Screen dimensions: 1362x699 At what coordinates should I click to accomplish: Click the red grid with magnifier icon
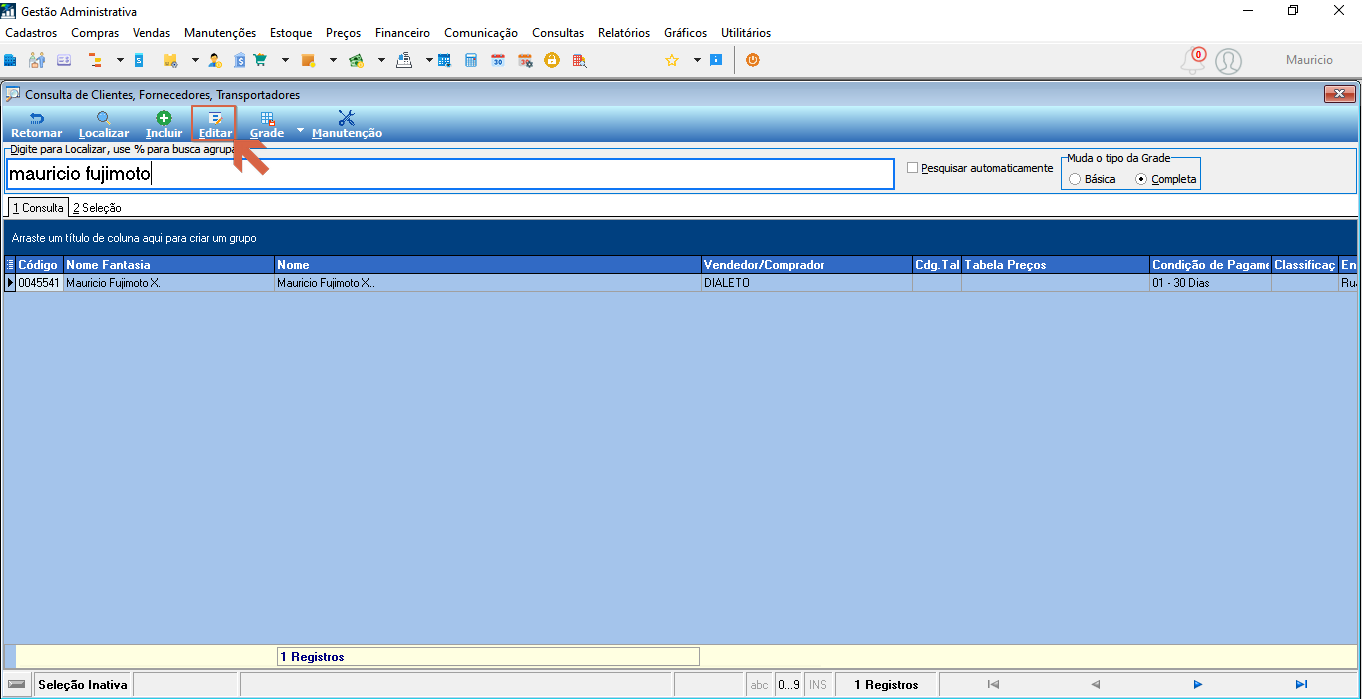[579, 60]
